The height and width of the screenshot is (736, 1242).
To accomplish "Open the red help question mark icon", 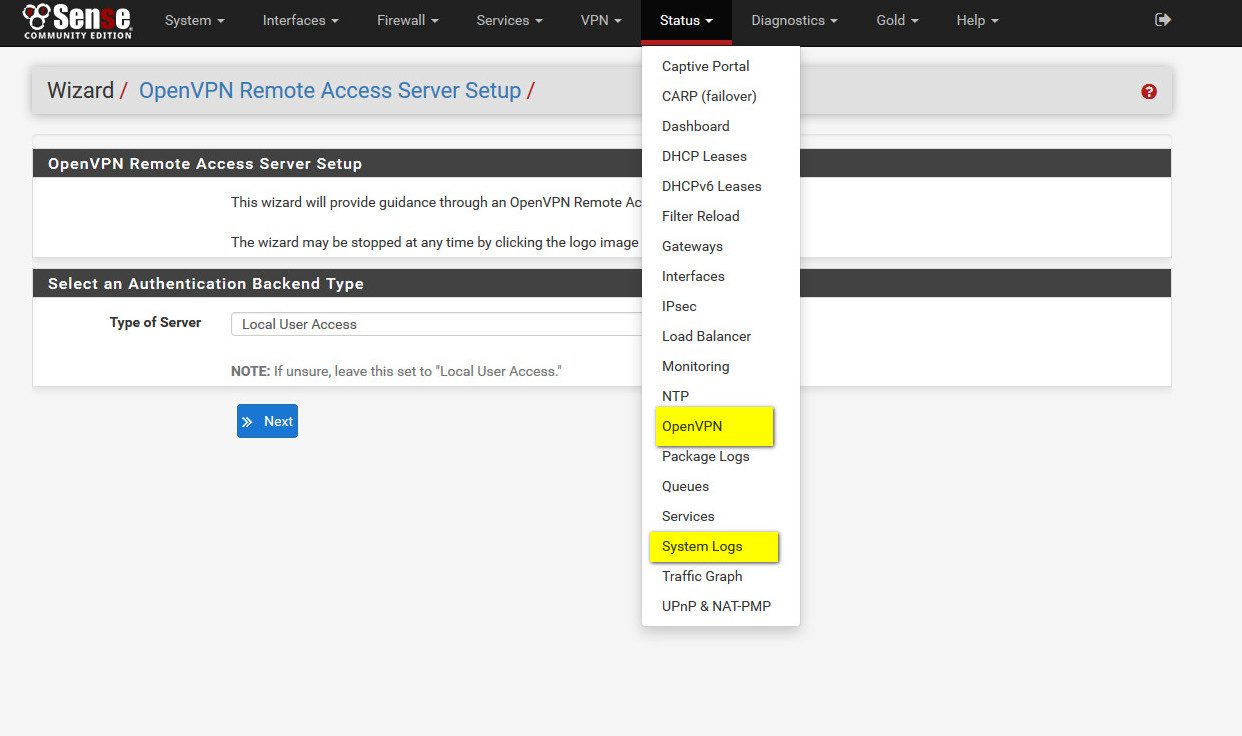I will (x=1149, y=91).
